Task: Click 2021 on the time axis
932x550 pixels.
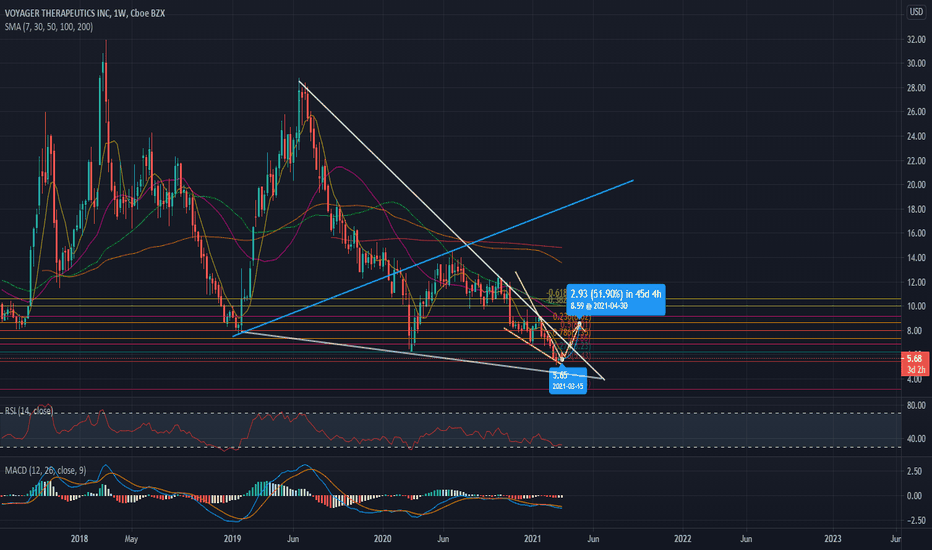Action: coord(533,539)
